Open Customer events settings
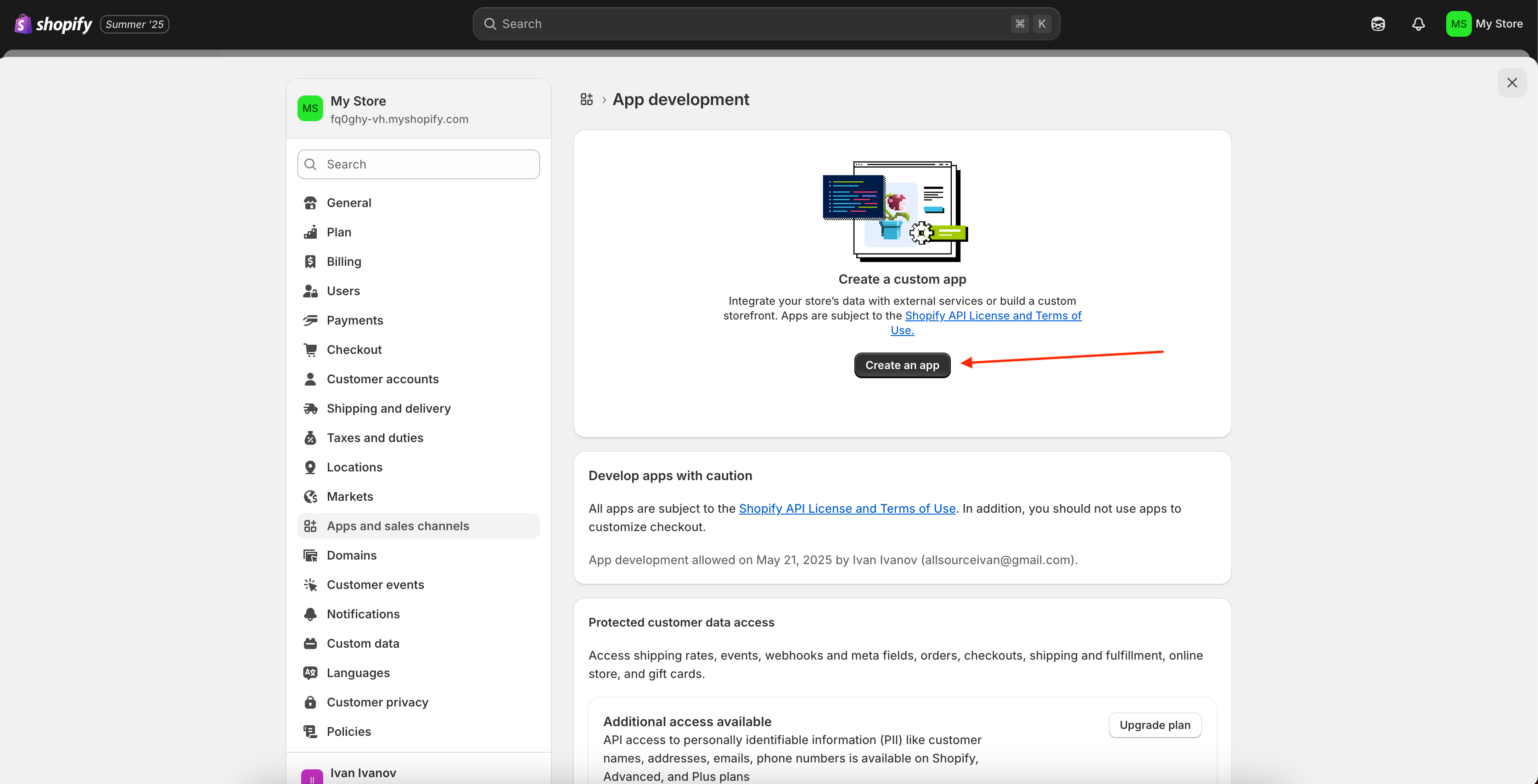The height and width of the screenshot is (784, 1538). pyautogui.click(x=375, y=585)
